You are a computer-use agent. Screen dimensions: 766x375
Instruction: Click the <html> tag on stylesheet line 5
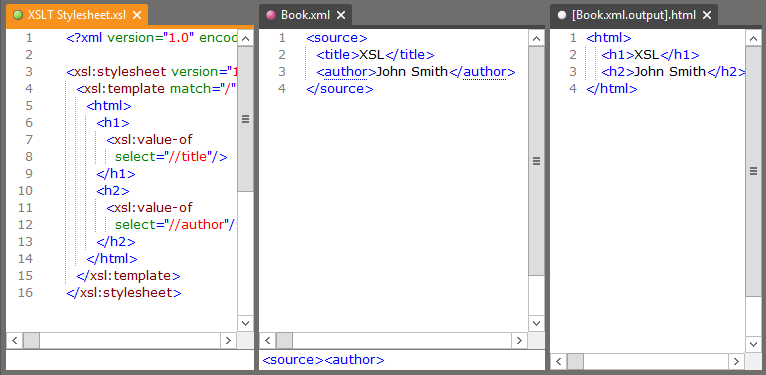click(x=109, y=106)
